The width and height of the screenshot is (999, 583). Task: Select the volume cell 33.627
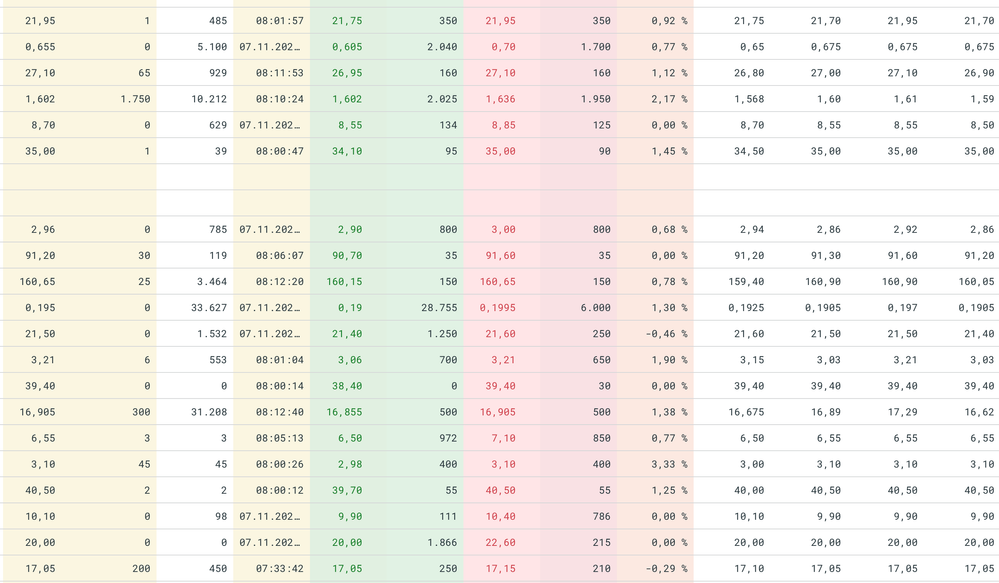[x=209, y=308]
